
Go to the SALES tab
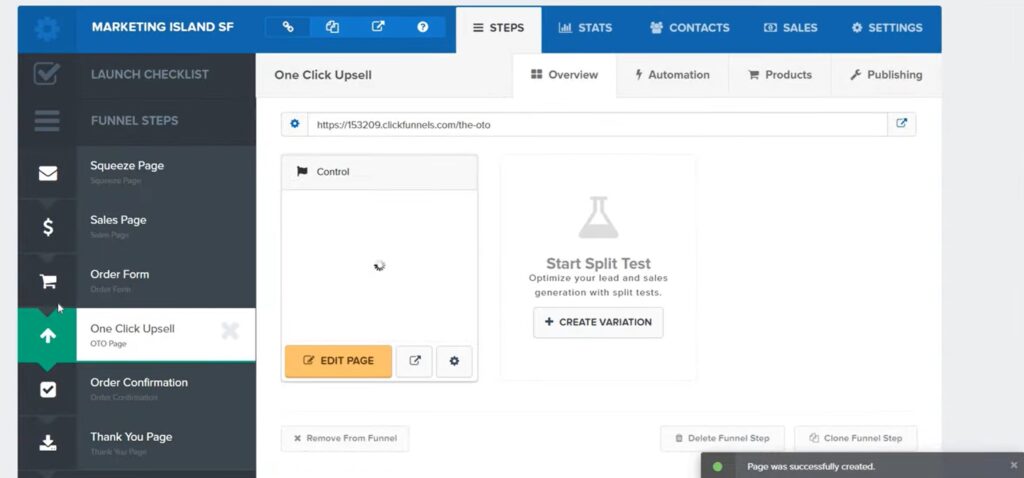click(790, 28)
